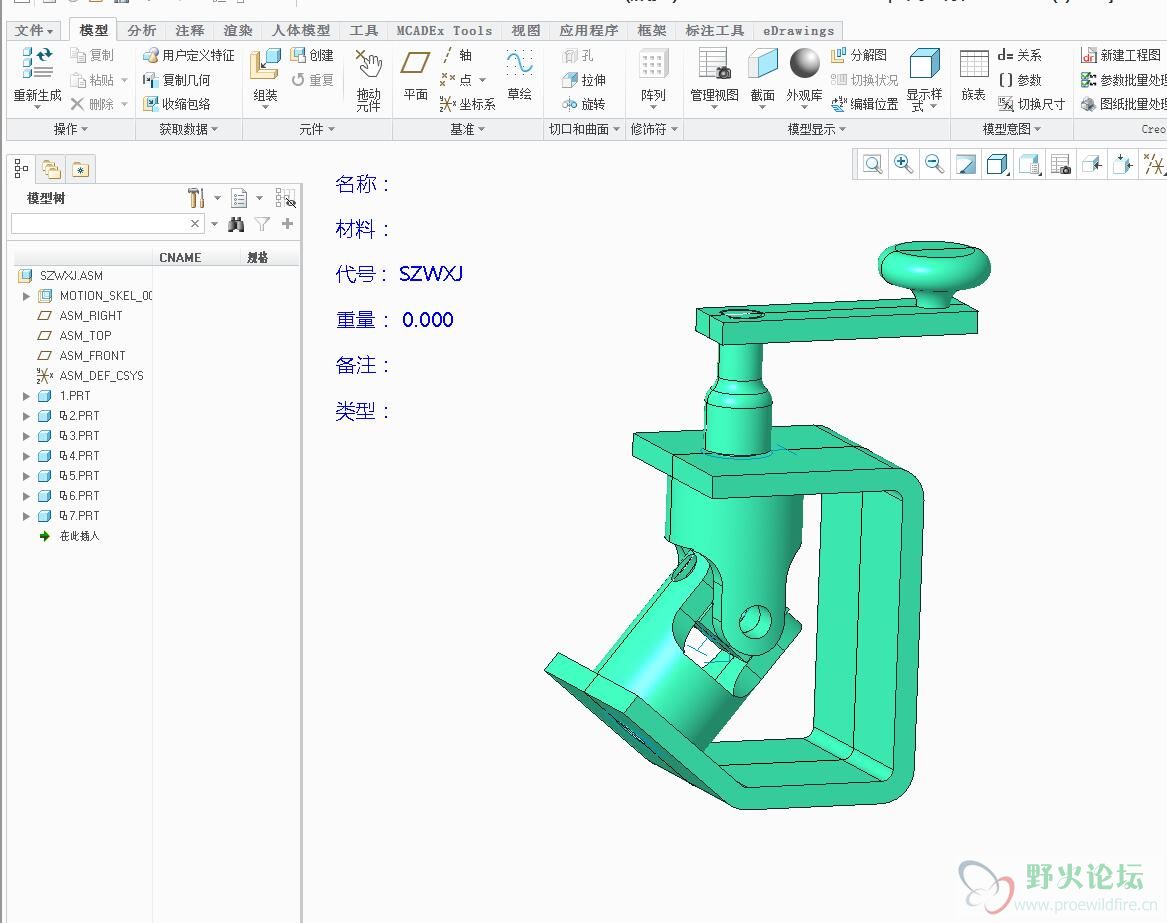Image resolution: width=1167 pixels, height=923 pixels.
Task: Open the Appearance Gallery (外观库) sphere
Action: [x=805, y=64]
